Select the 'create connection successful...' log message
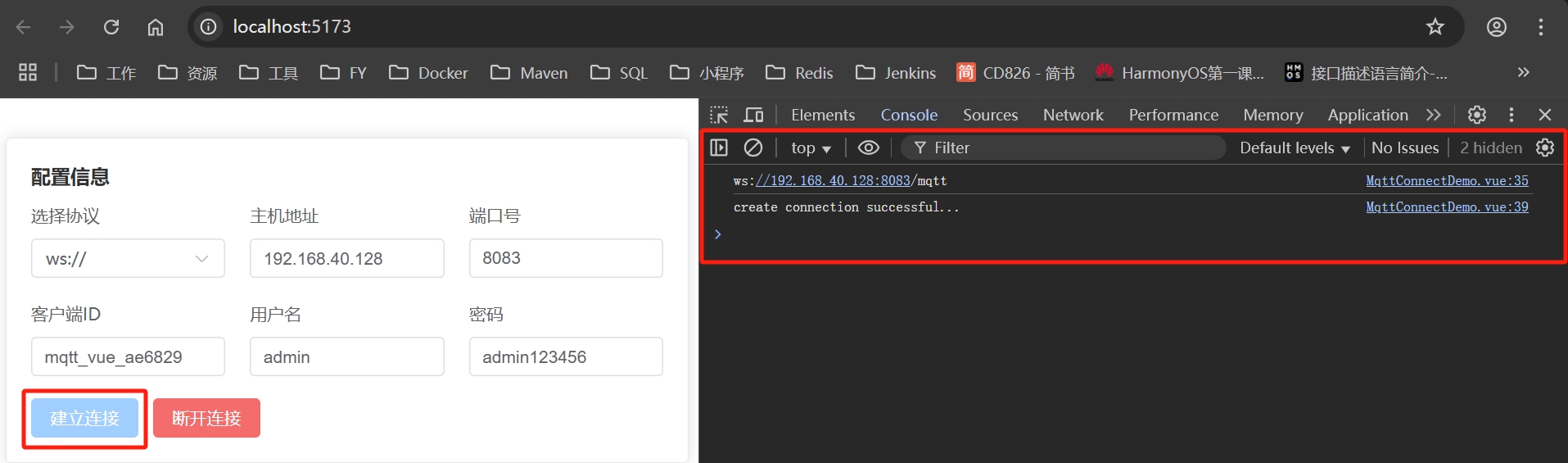The height and width of the screenshot is (463, 1568). [x=846, y=207]
